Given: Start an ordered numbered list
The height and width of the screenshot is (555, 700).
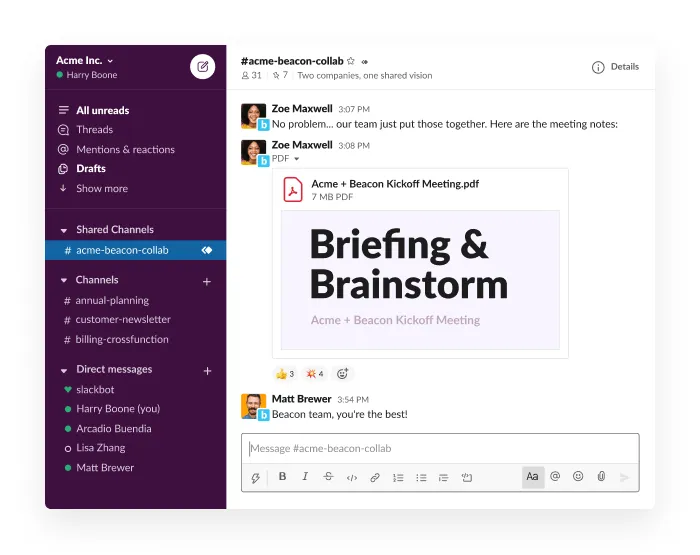Looking at the screenshot, I should tap(398, 478).
